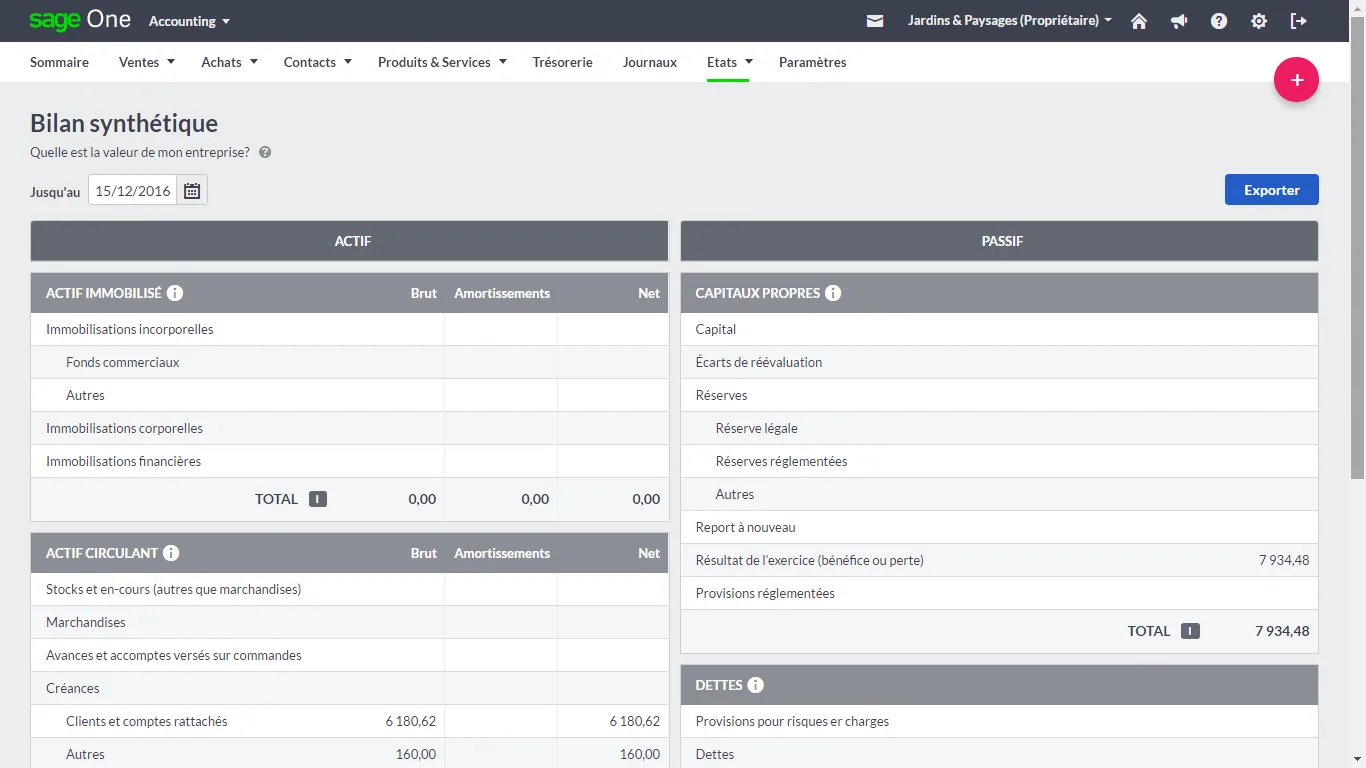Open the Paramètres page
This screenshot has width=1366, height=768.
(x=812, y=62)
